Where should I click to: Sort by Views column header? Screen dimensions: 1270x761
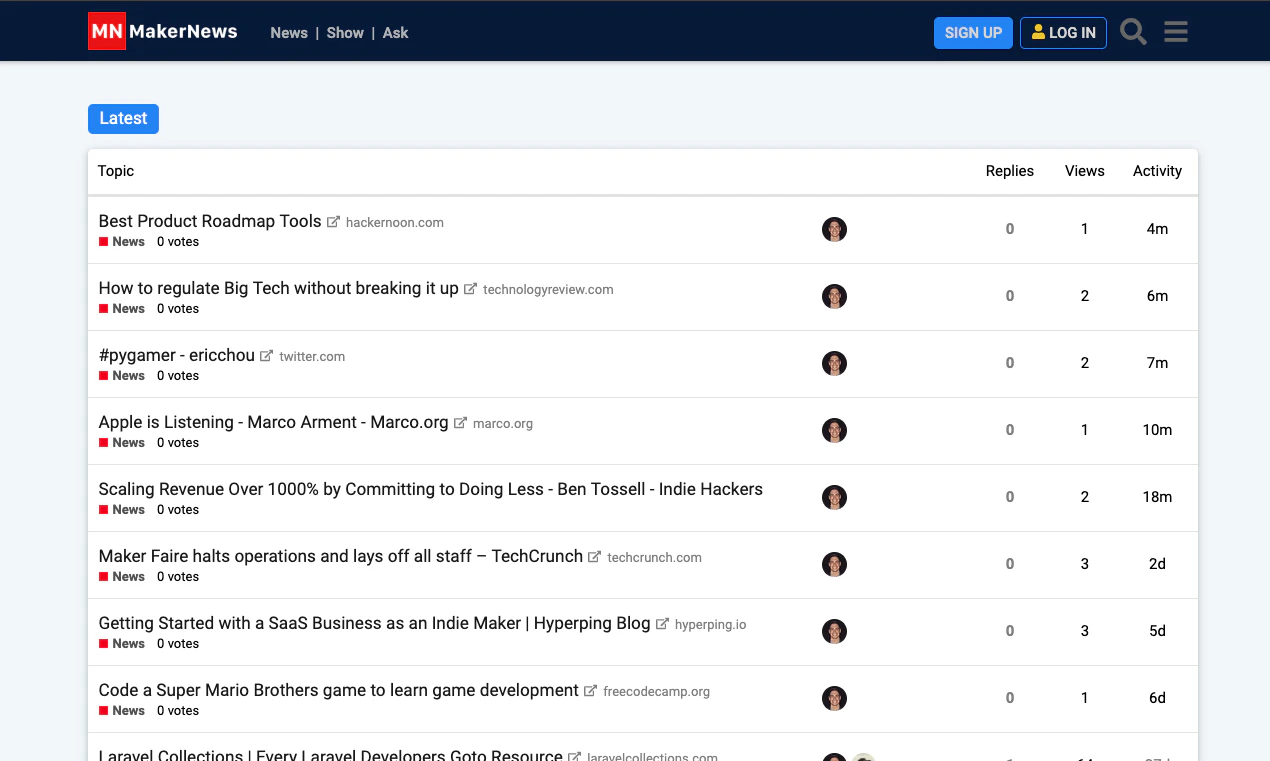pyautogui.click(x=1085, y=171)
